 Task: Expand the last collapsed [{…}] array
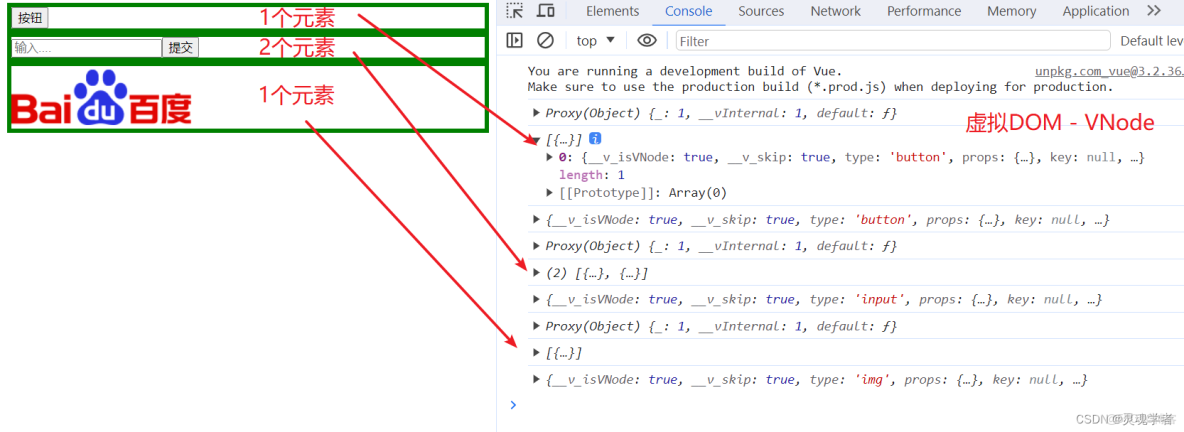[x=536, y=353]
